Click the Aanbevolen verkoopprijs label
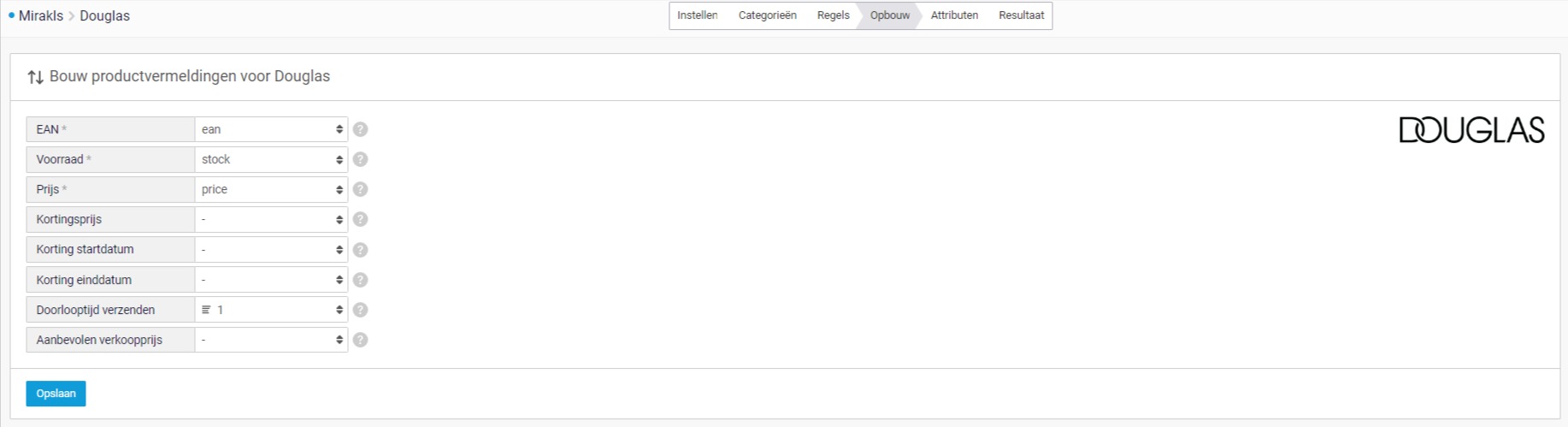This screenshot has width=1568, height=427. coord(110,340)
